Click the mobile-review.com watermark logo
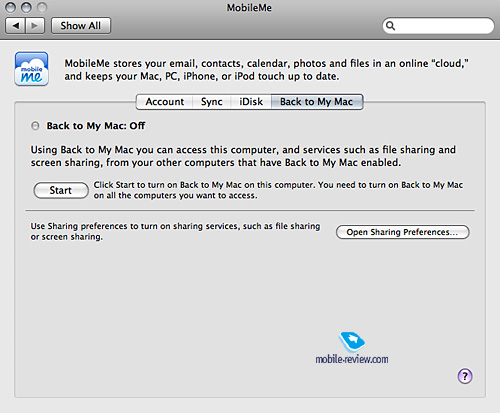 [x=352, y=342]
